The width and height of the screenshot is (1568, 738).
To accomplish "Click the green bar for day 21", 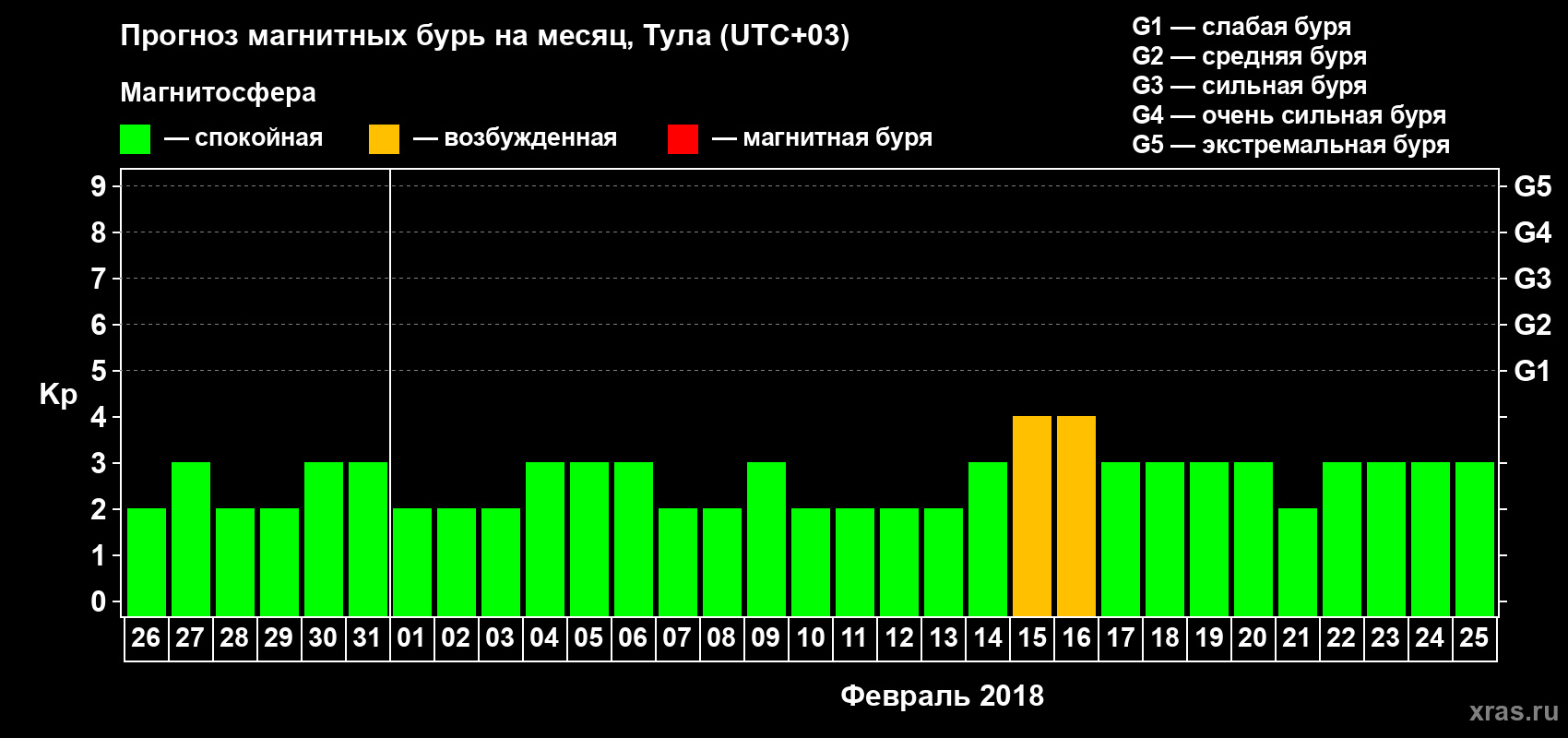I will [x=1298, y=562].
